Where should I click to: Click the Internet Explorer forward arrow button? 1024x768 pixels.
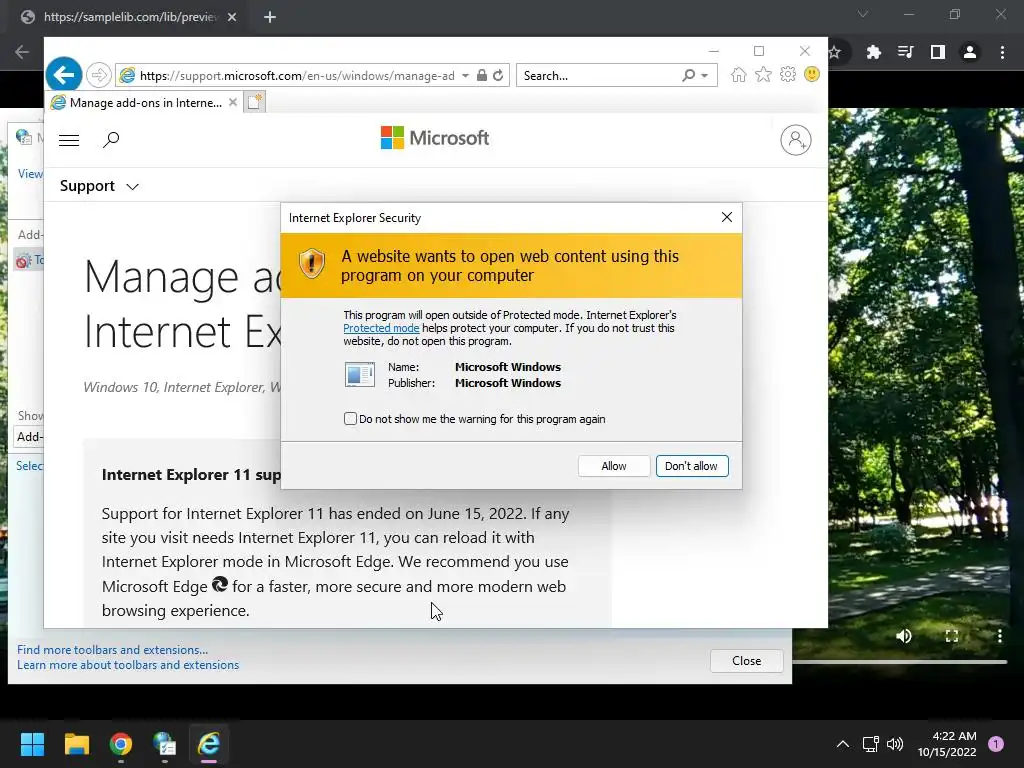click(x=99, y=75)
